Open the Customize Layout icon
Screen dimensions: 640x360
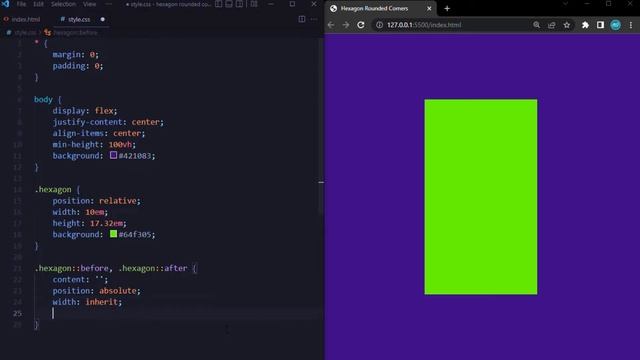coord(254,4)
